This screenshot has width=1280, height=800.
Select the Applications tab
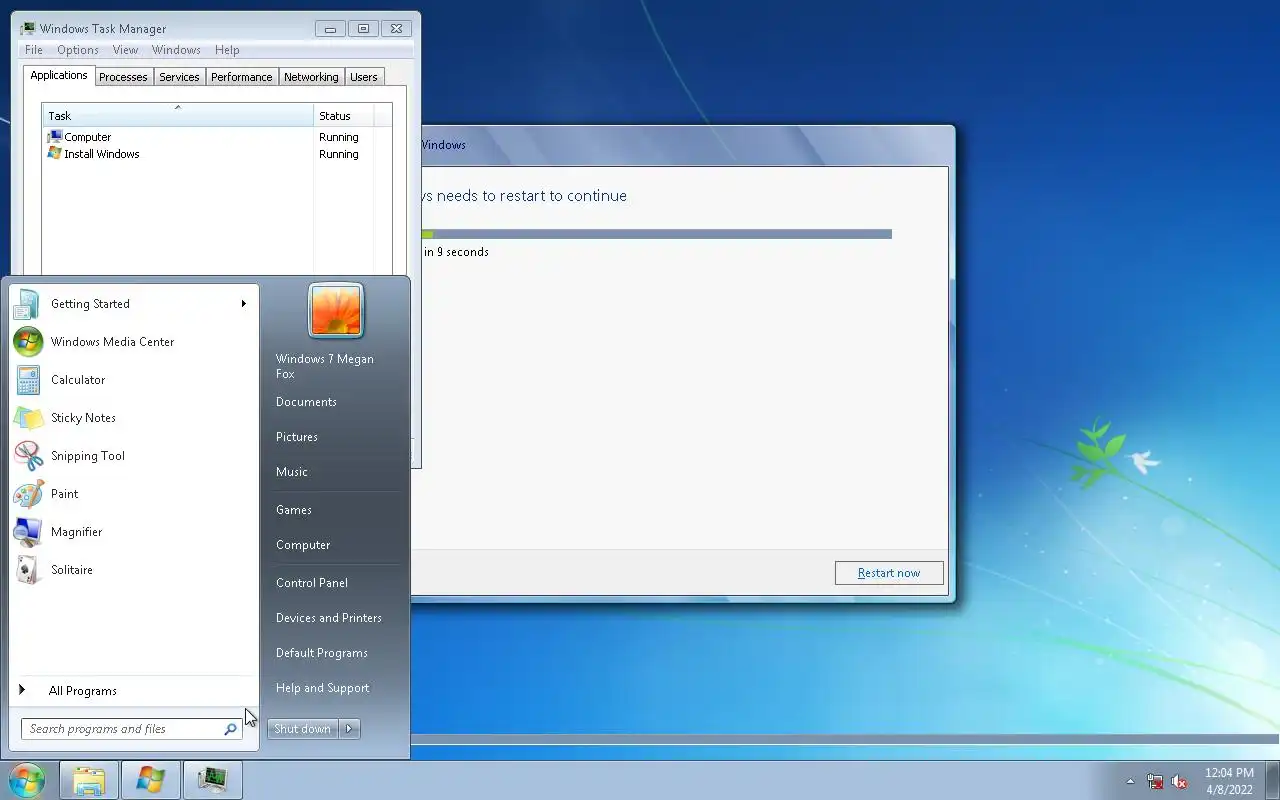(59, 76)
